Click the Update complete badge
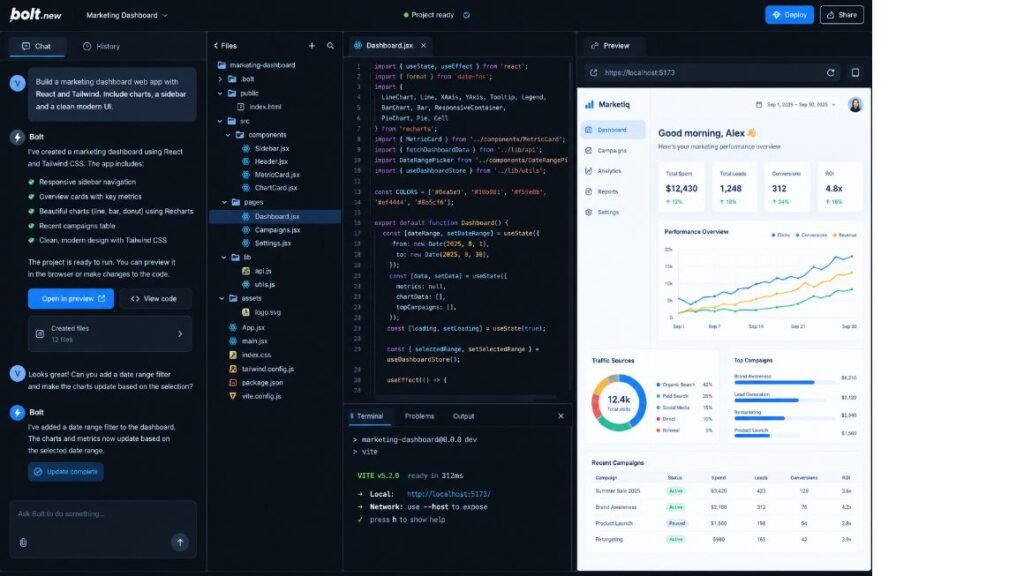Viewport: 1024px width, 576px height. (65, 472)
